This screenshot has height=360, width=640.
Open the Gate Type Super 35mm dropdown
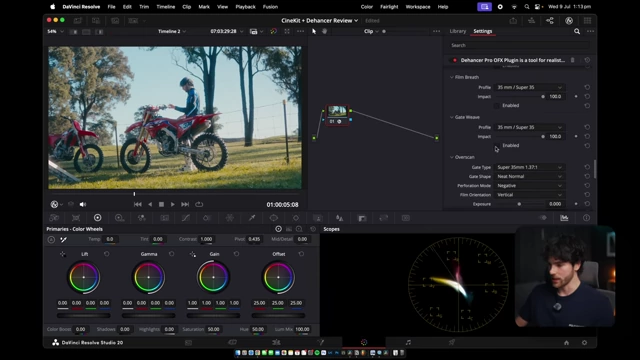tap(529, 167)
